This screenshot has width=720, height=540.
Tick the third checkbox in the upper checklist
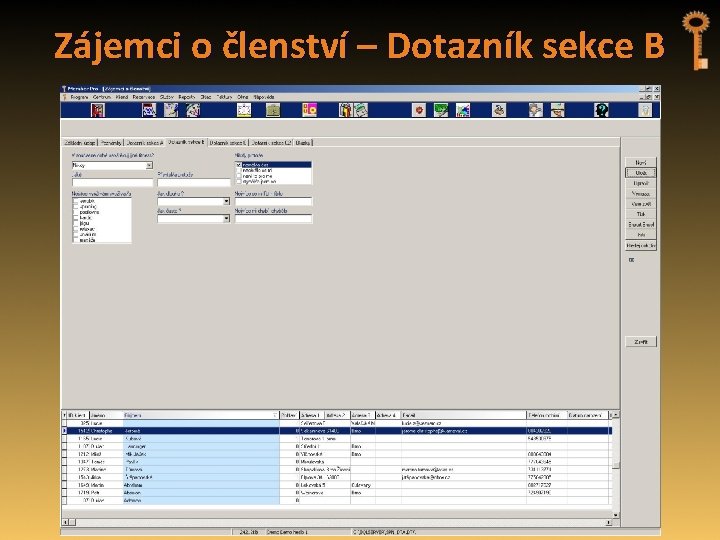click(239, 176)
